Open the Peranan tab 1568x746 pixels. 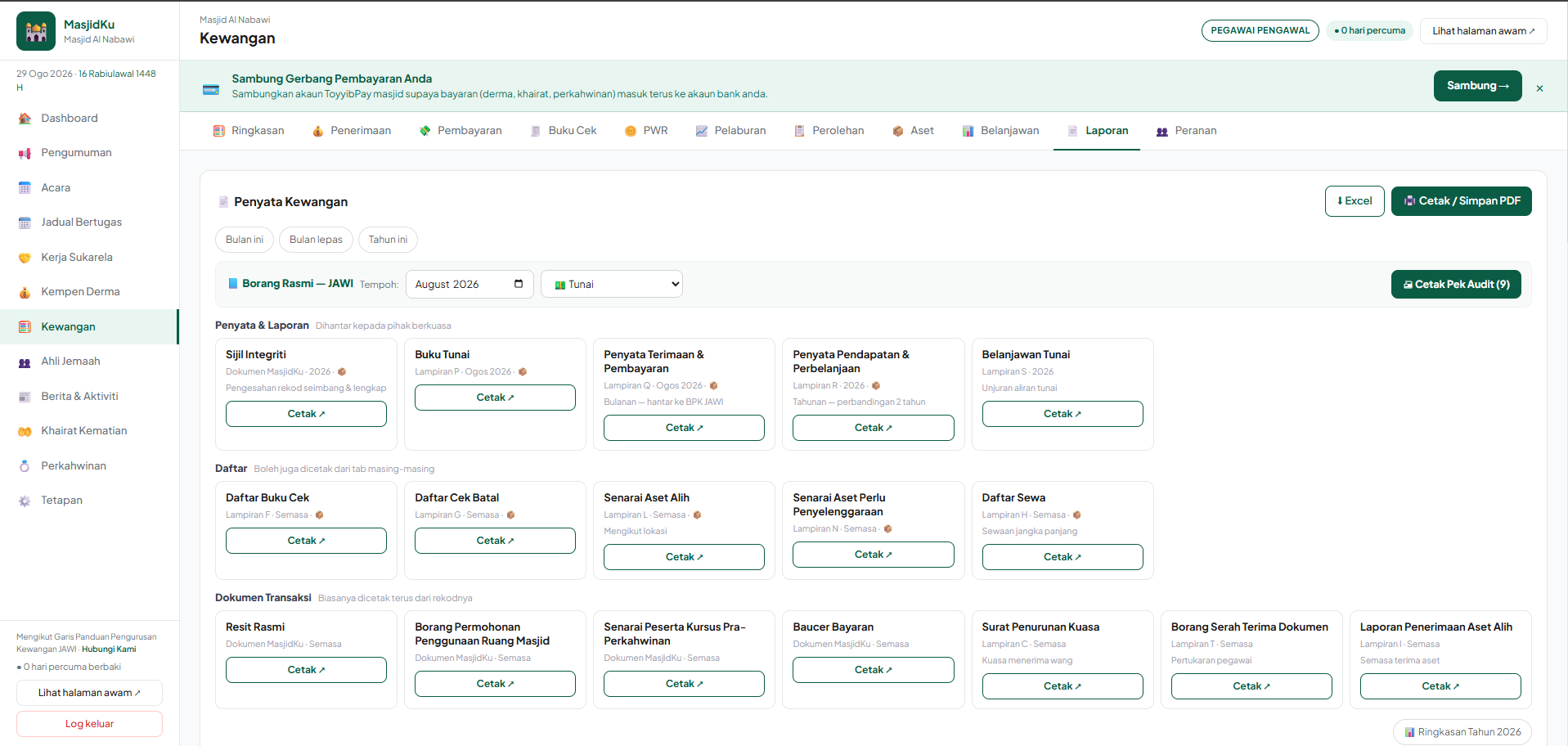pyautogui.click(x=1186, y=131)
